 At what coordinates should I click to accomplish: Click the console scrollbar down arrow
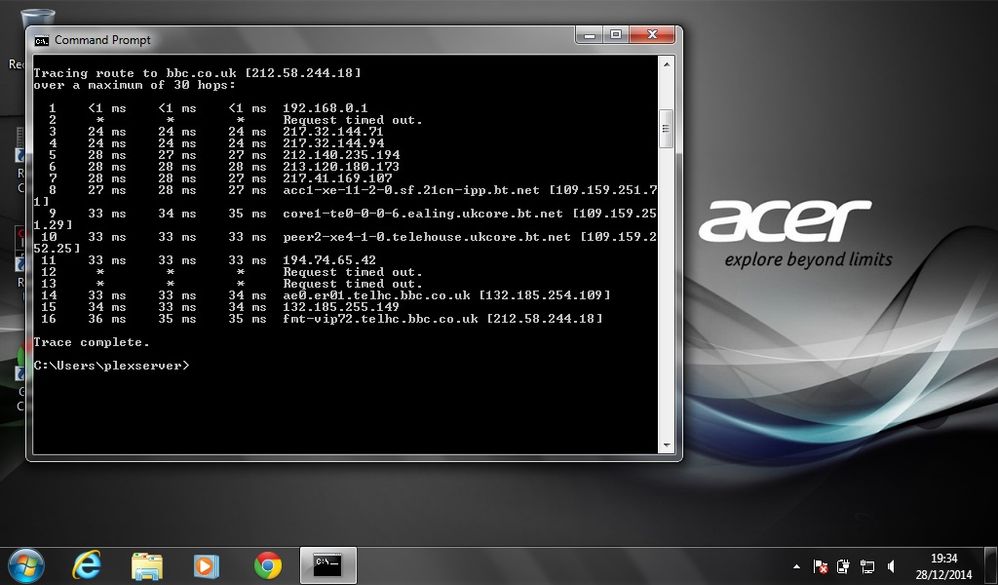pyautogui.click(x=666, y=446)
